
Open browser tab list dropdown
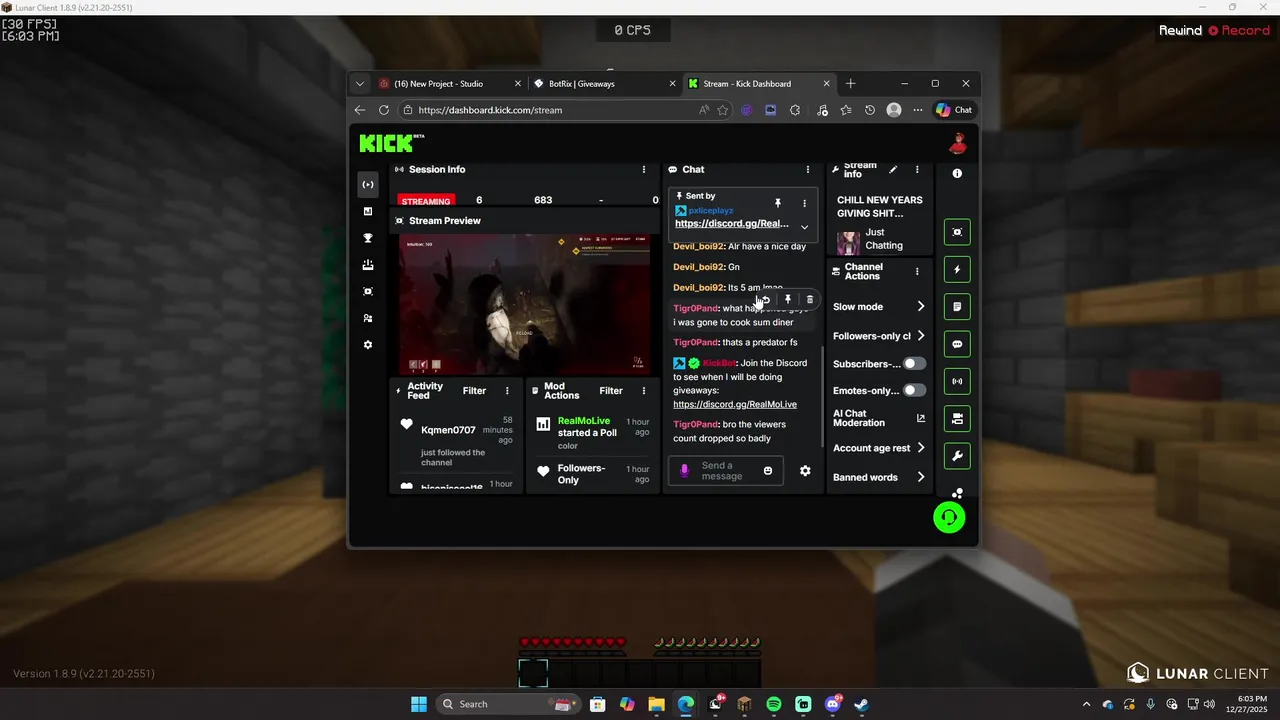360,84
